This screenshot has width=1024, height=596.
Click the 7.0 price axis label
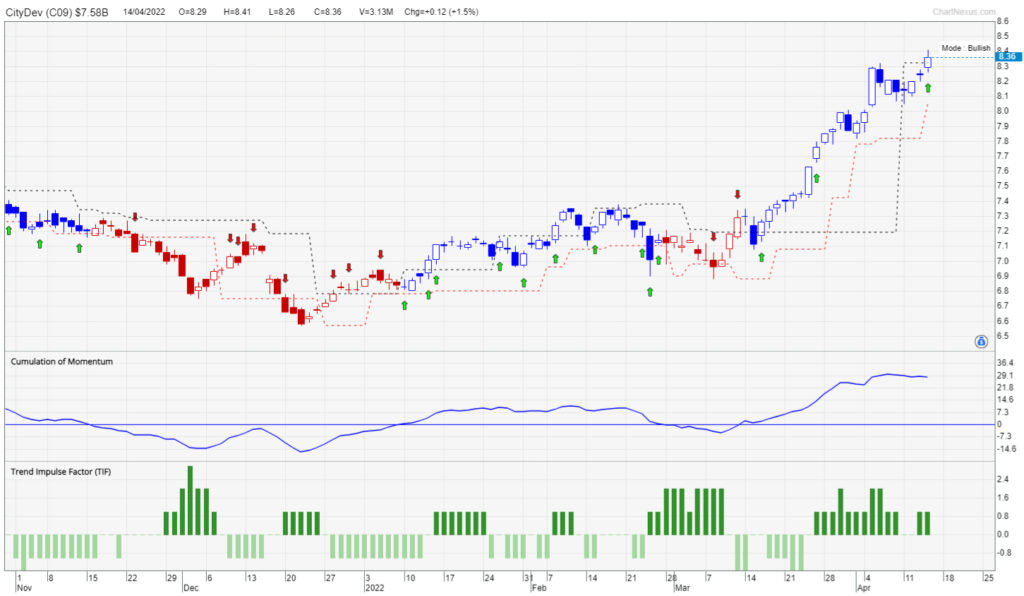pyautogui.click(x=1003, y=260)
